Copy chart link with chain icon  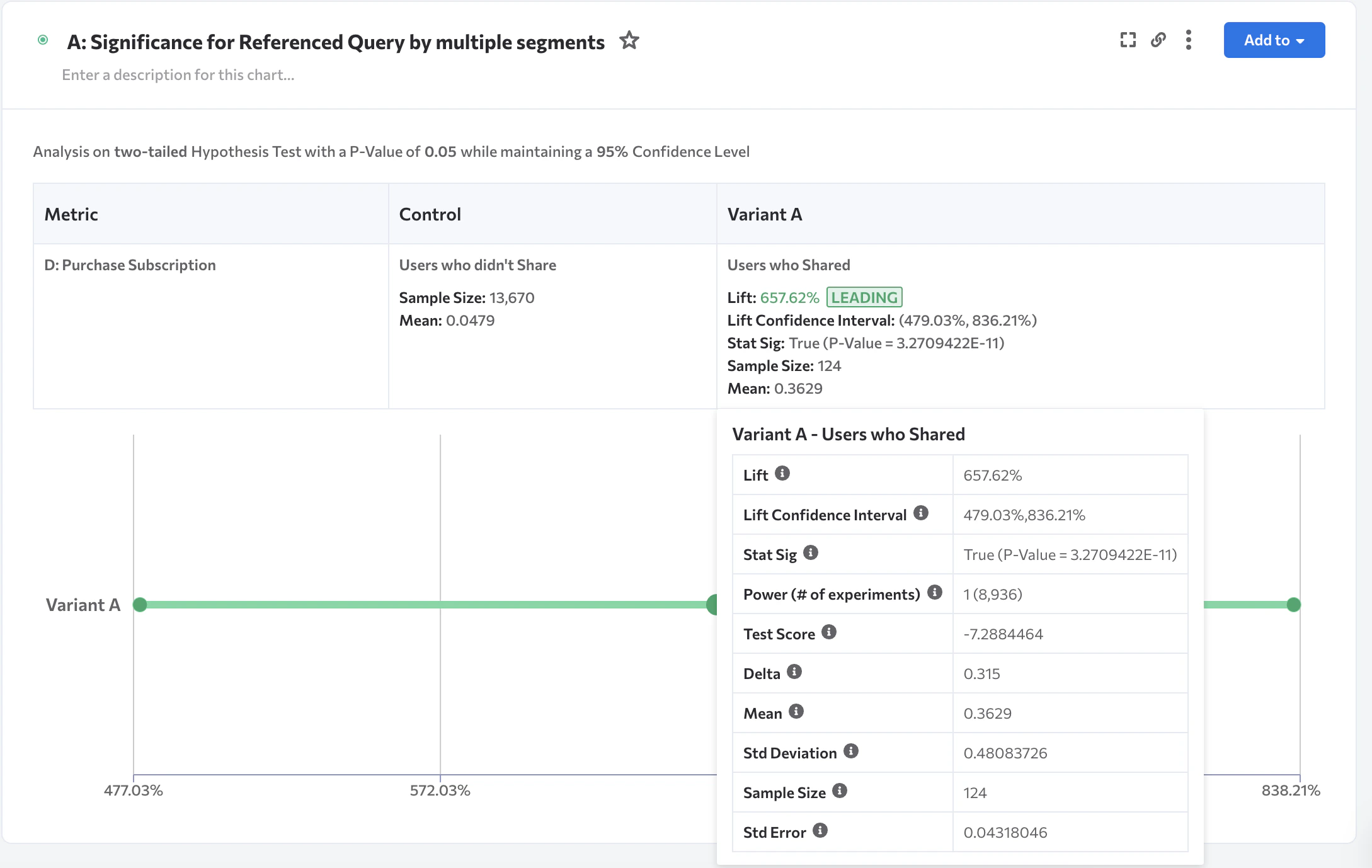[1158, 40]
